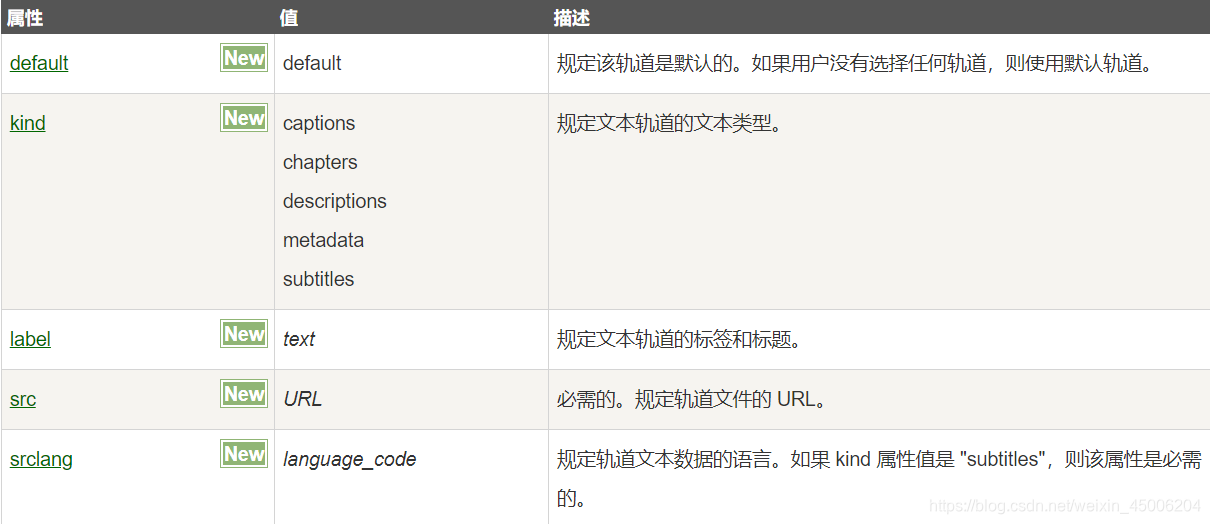Select the italic 'URL' value
This screenshot has width=1210, height=524.
coord(303,399)
